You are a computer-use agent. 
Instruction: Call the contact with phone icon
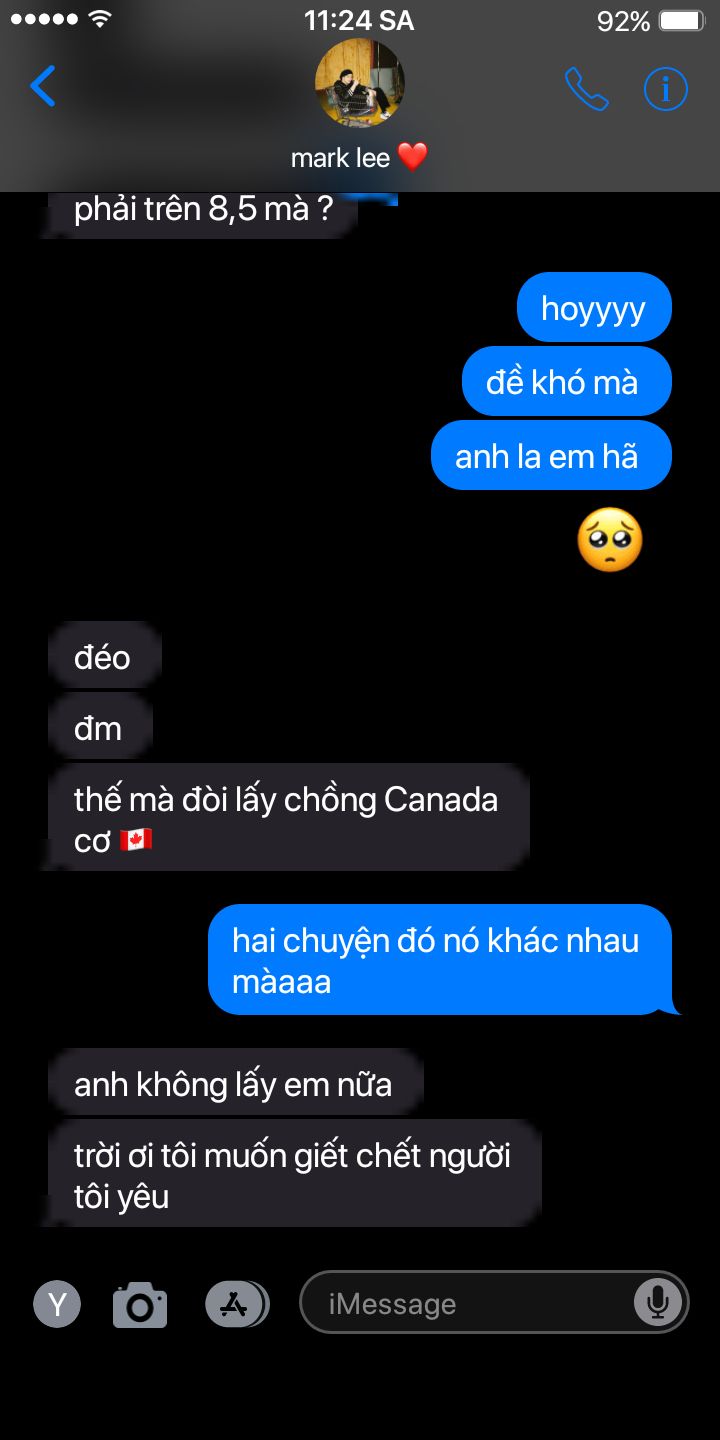pos(587,89)
